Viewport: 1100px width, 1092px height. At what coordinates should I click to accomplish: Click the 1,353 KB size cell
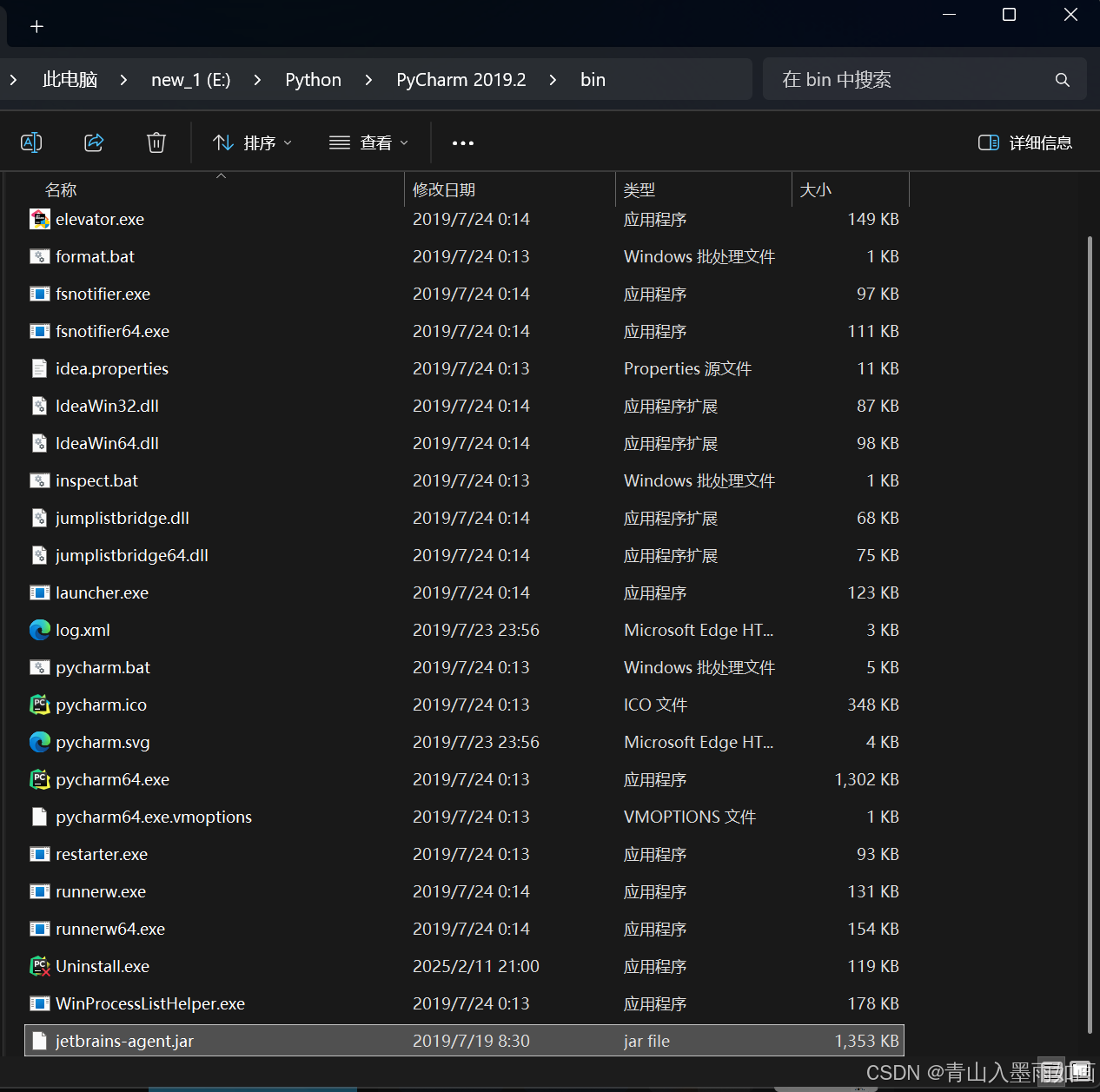(867, 1041)
